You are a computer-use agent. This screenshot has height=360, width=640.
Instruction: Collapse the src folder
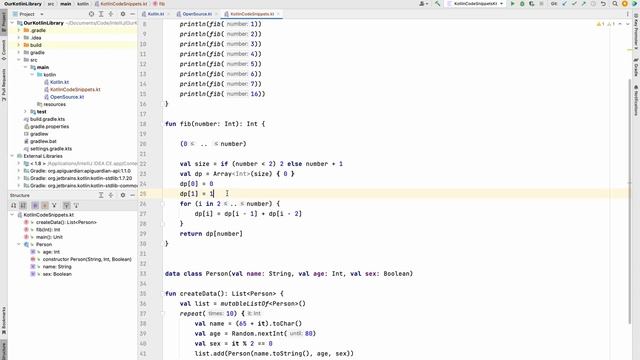(x=19, y=60)
